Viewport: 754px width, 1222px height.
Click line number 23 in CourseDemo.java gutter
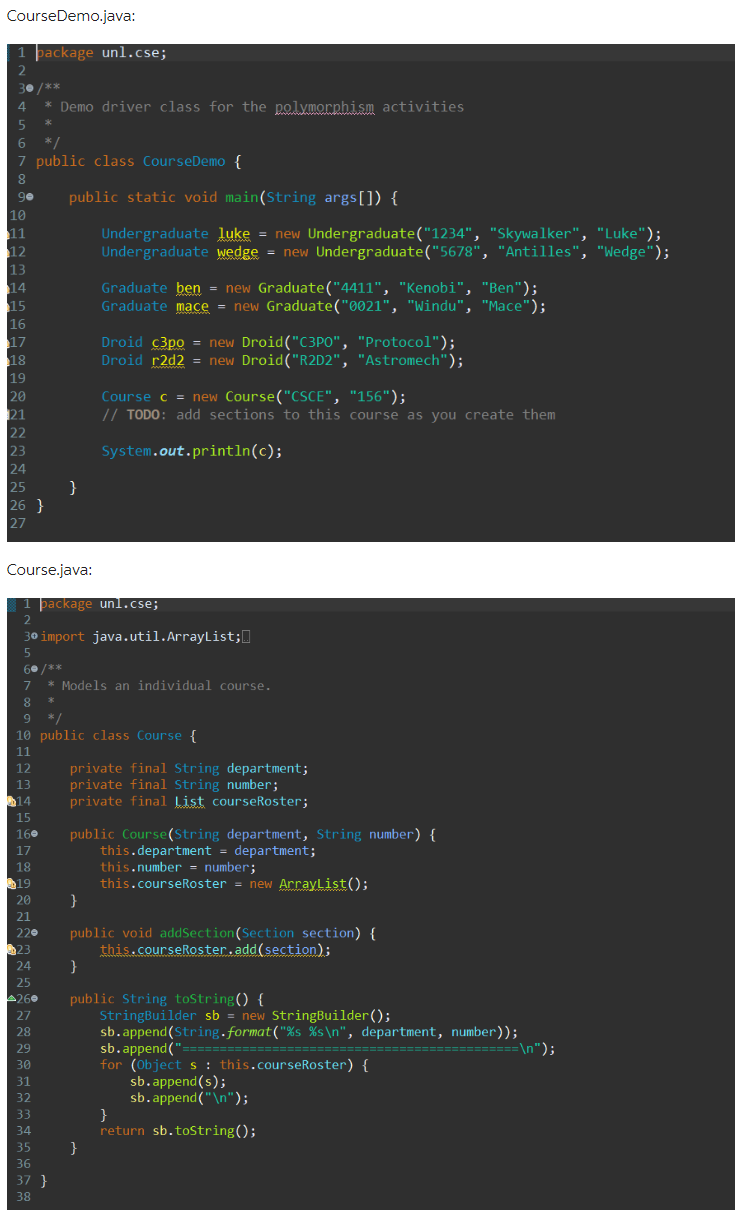pyautogui.click(x=17, y=451)
